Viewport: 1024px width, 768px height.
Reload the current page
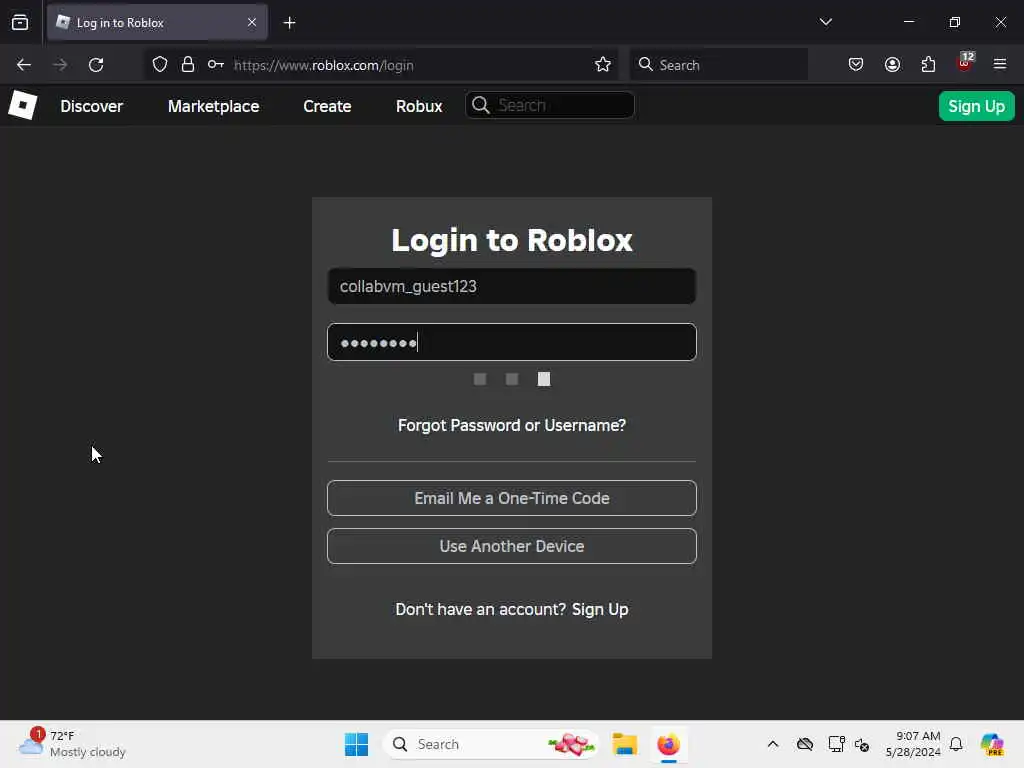point(96,65)
